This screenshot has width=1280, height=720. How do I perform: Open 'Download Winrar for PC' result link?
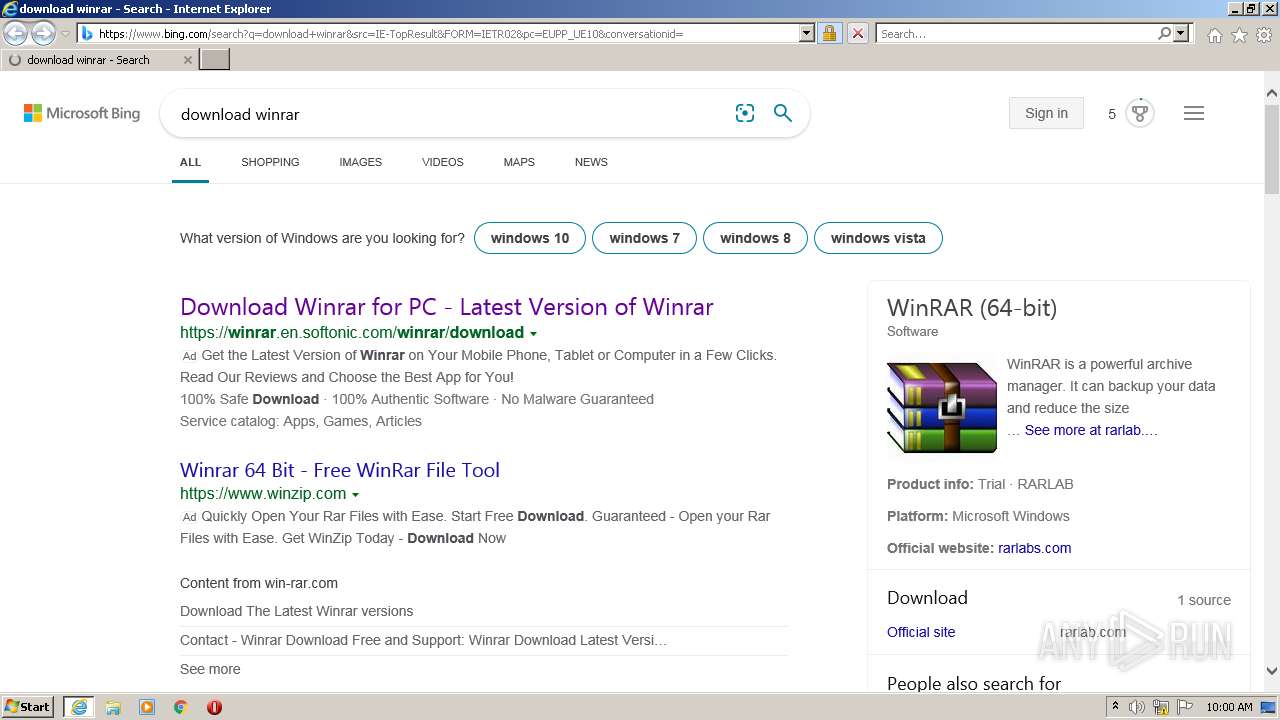point(447,307)
